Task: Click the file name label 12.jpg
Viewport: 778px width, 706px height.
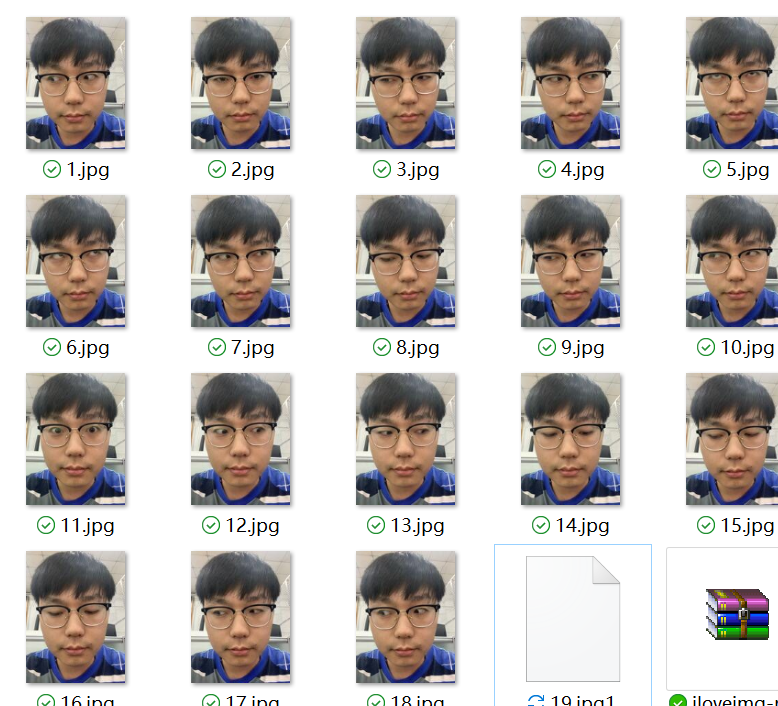Action: tap(253, 526)
